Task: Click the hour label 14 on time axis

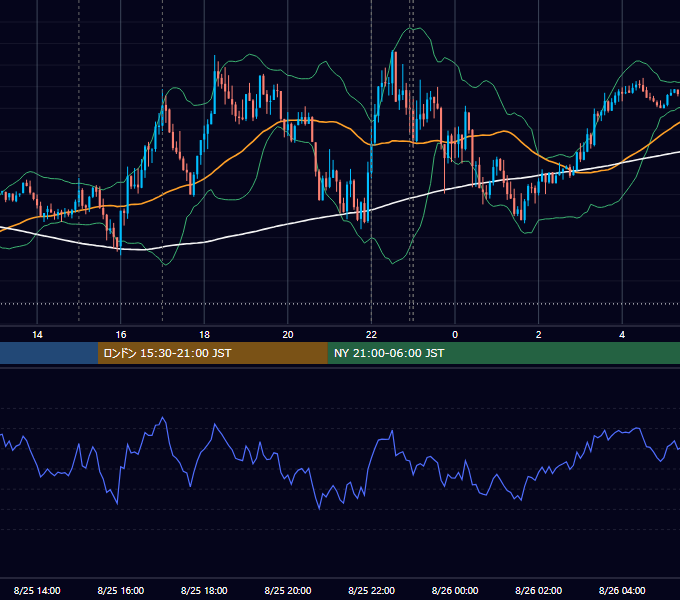Action: tap(37, 335)
